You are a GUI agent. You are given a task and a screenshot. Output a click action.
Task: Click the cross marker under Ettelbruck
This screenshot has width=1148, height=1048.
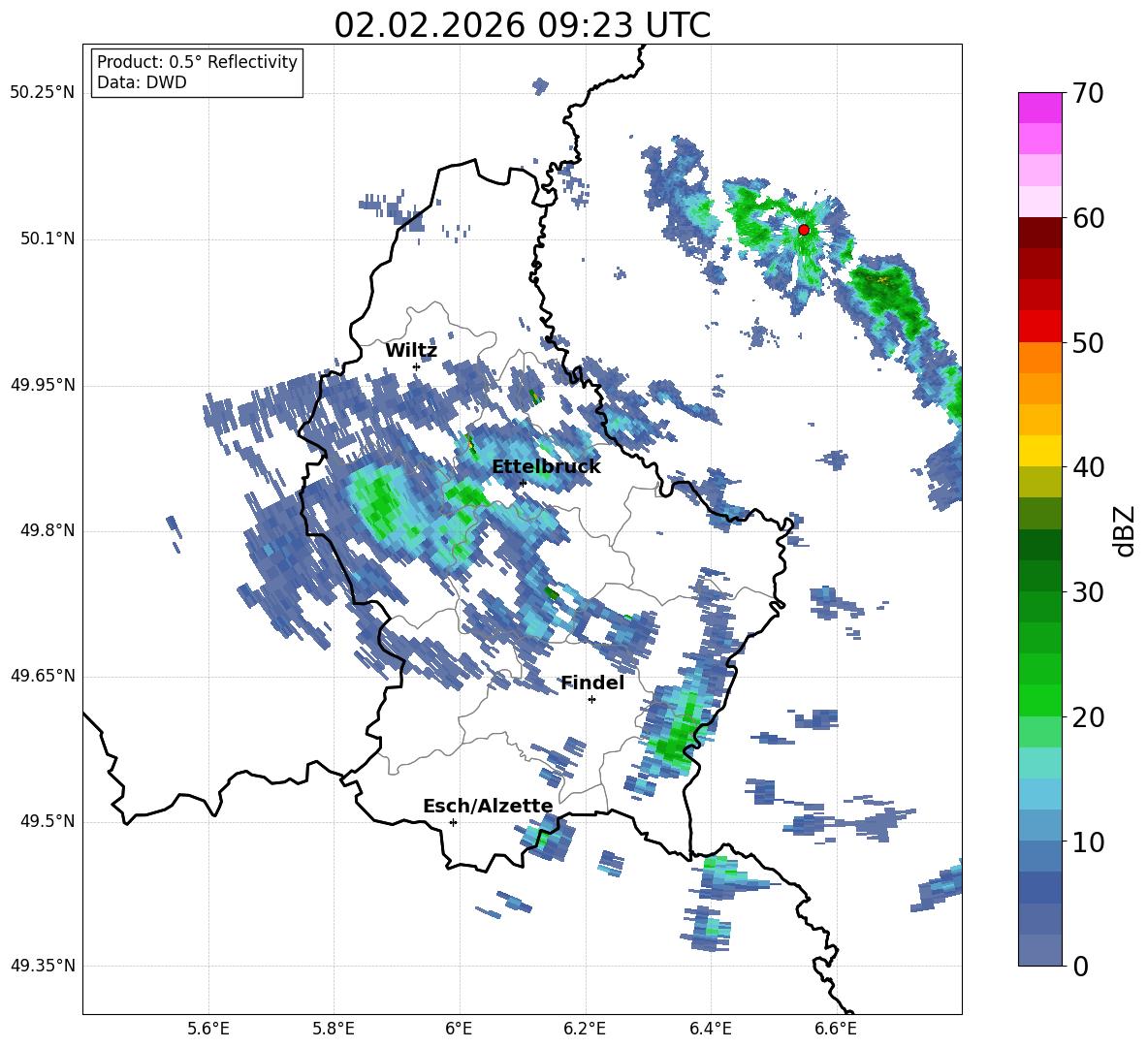pyautogui.click(x=522, y=483)
